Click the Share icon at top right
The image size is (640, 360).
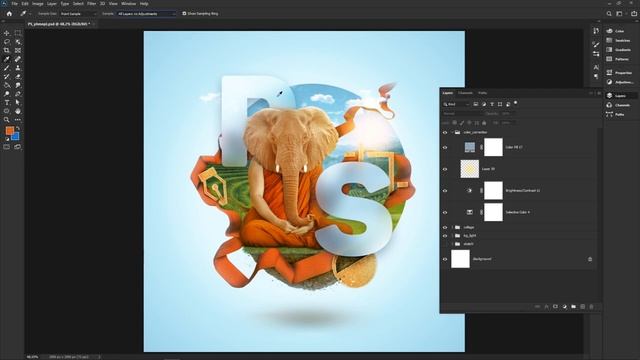(633, 13)
